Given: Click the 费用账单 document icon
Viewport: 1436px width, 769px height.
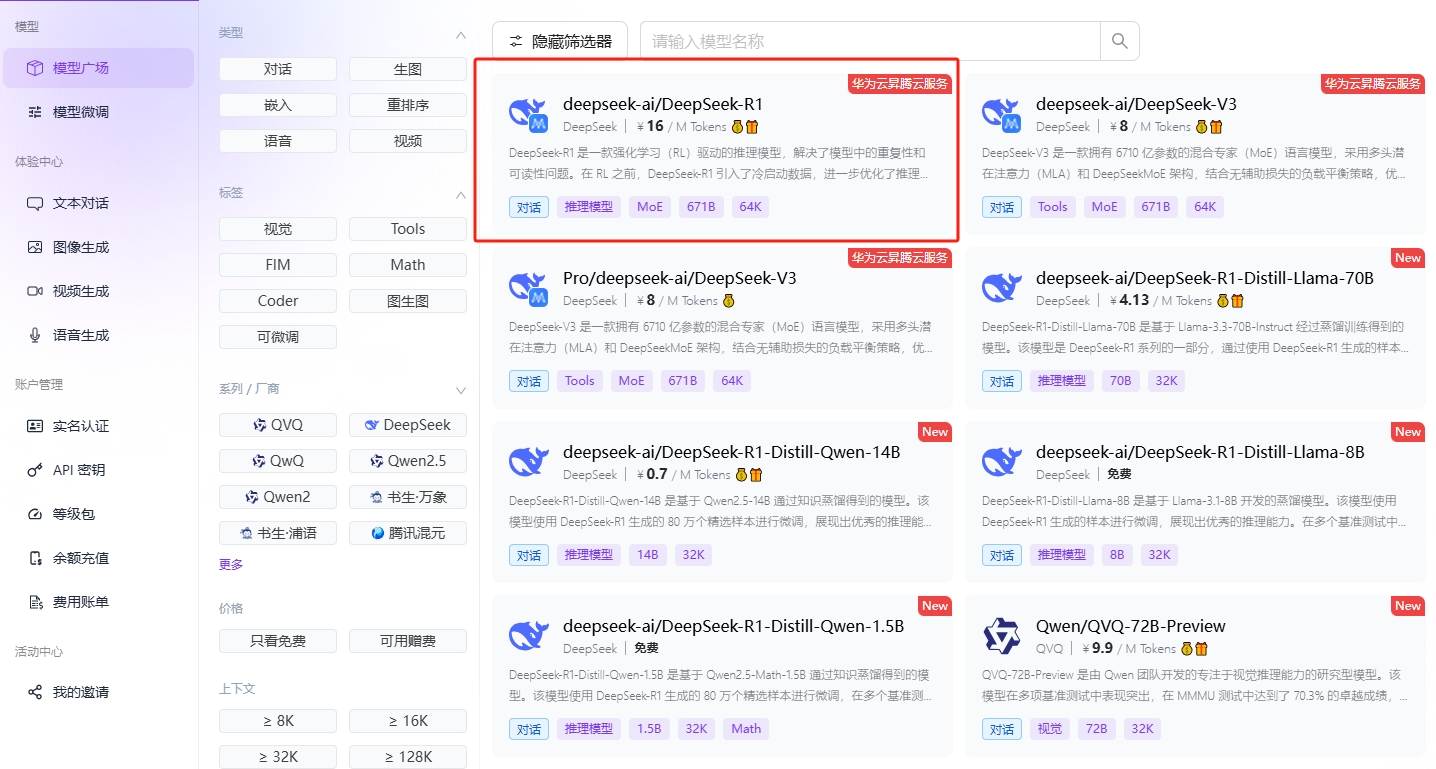Looking at the screenshot, I should pos(35,602).
